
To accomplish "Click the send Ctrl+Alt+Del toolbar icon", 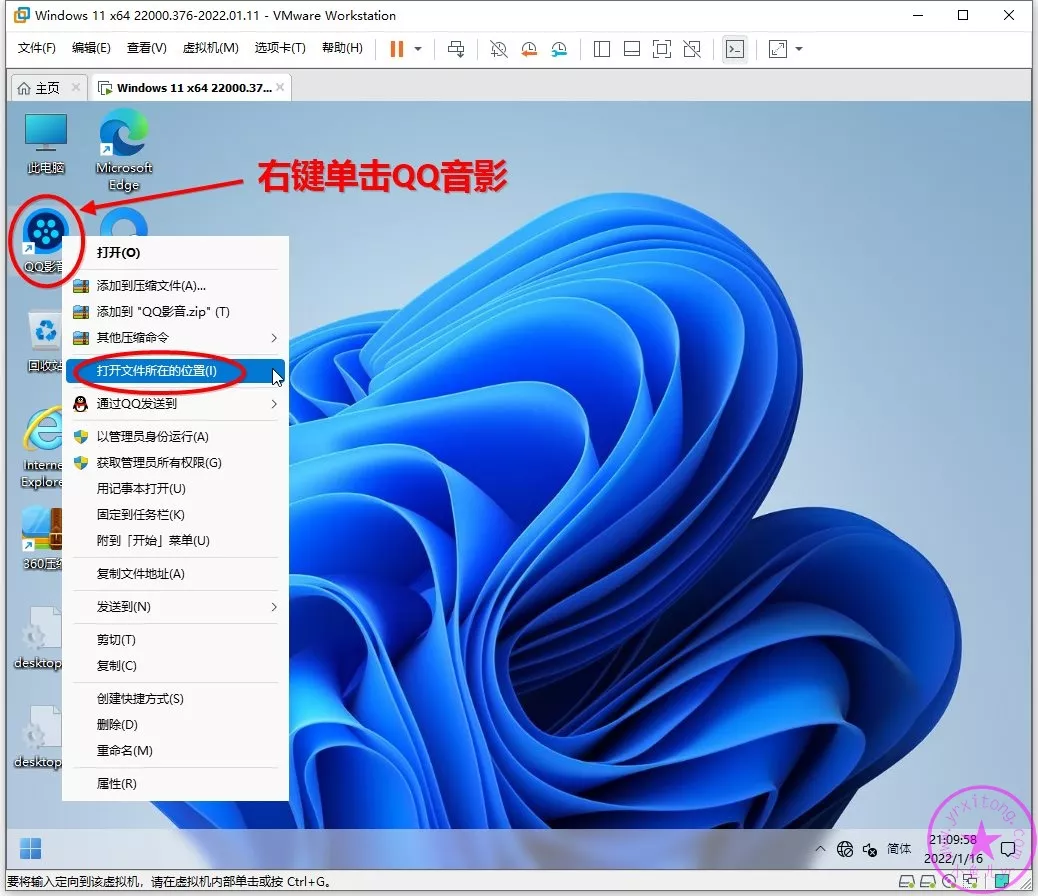I will (456, 48).
